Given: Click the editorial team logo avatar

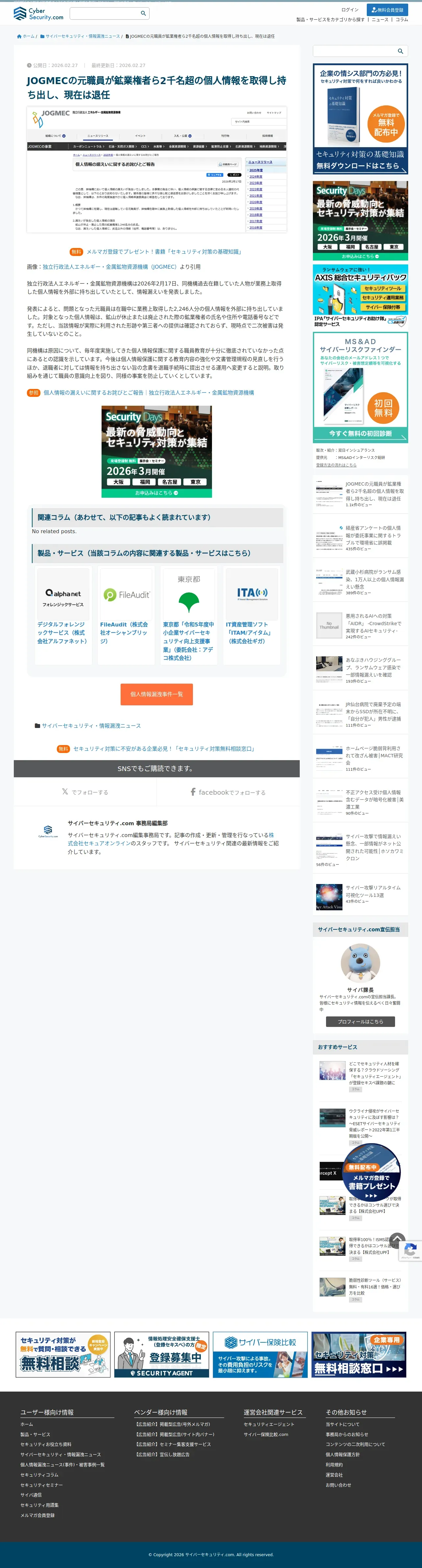Looking at the screenshot, I should (48, 831).
